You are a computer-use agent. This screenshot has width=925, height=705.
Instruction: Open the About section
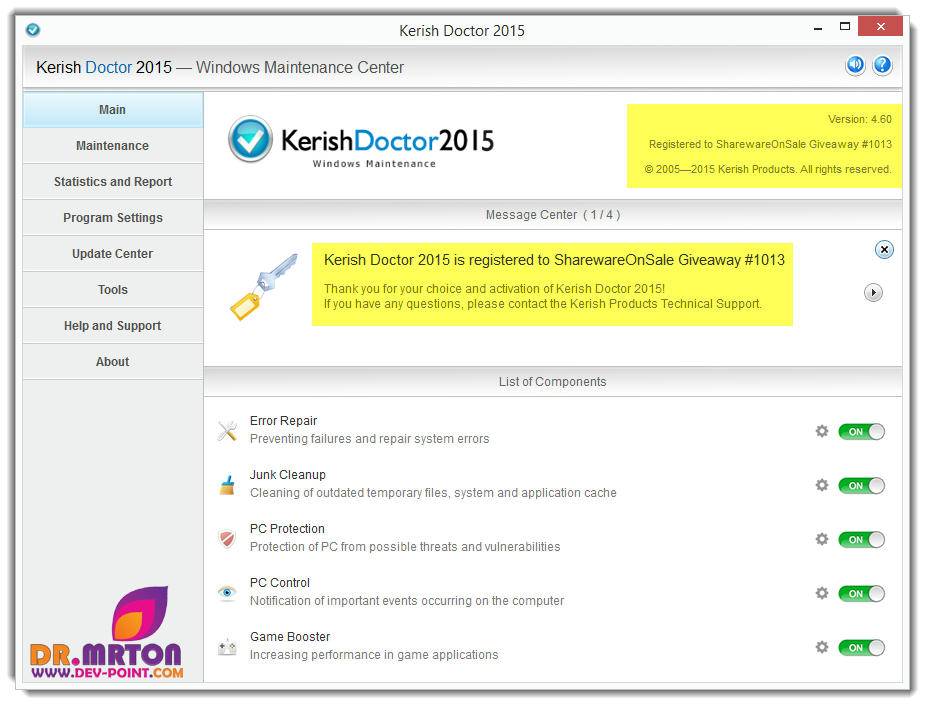click(x=113, y=362)
